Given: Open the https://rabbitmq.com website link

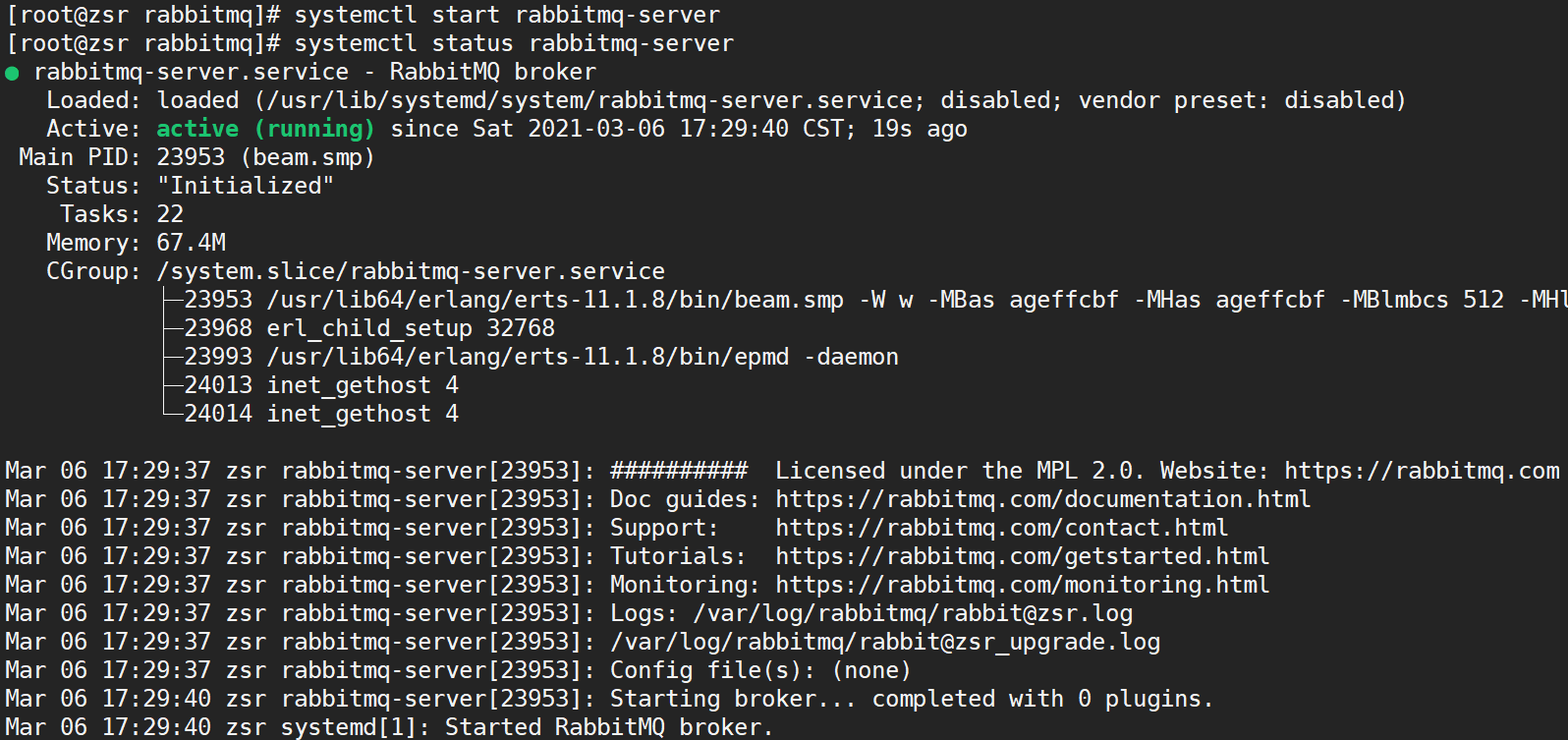Looking at the screenshot, I should [x=1421, y=471].
